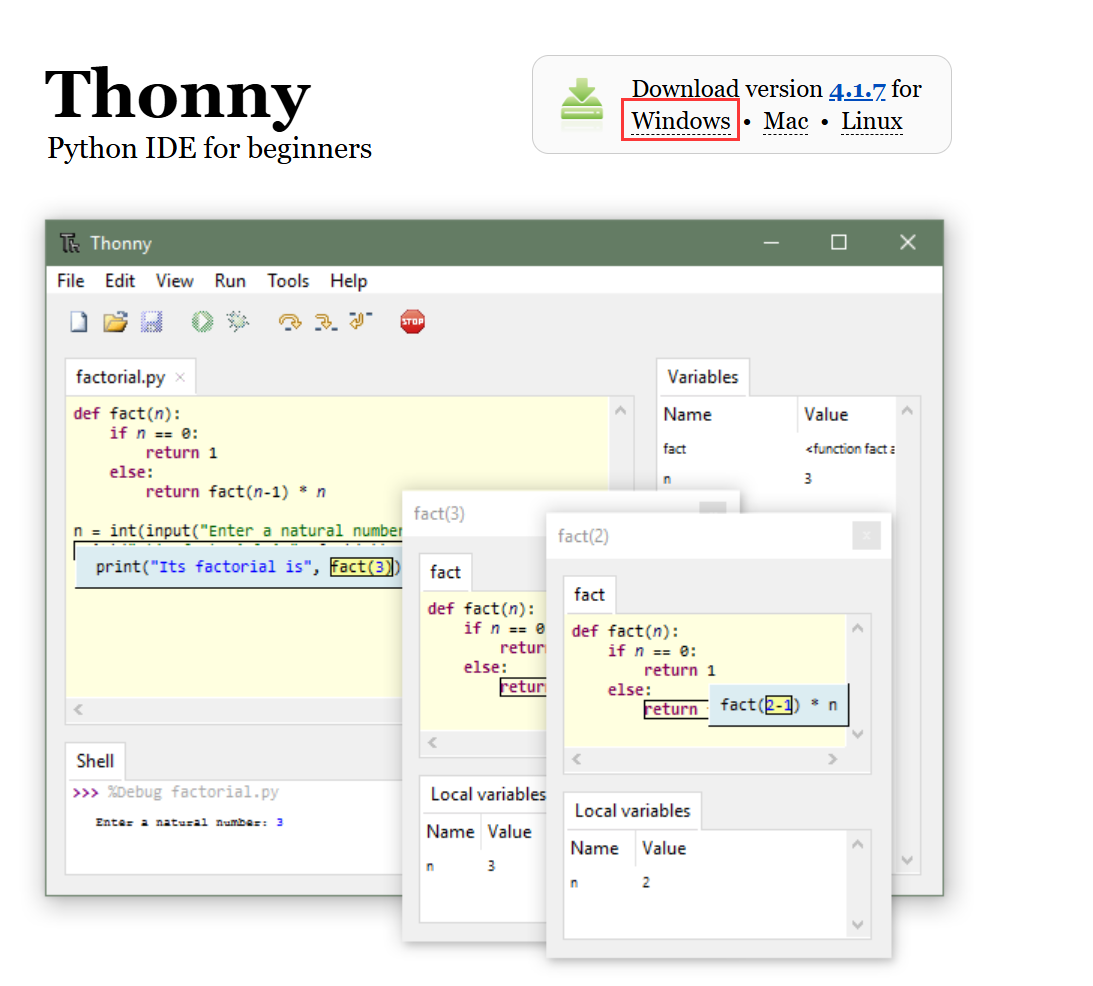Click scroll left arrow in fact(3) code

(x=432, y=743)
